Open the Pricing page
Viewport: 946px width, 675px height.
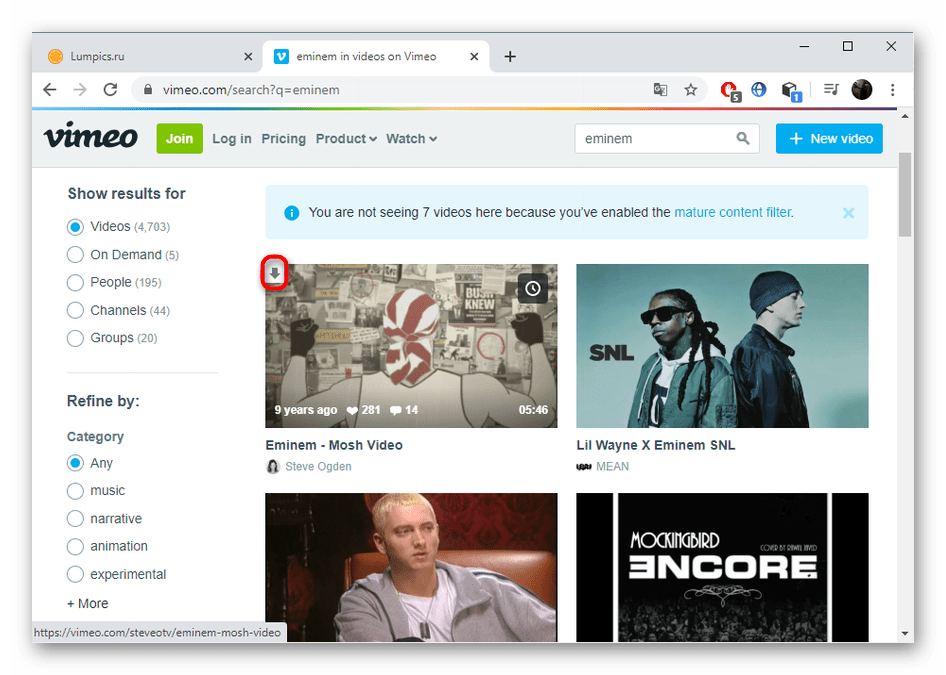[283, 139]
